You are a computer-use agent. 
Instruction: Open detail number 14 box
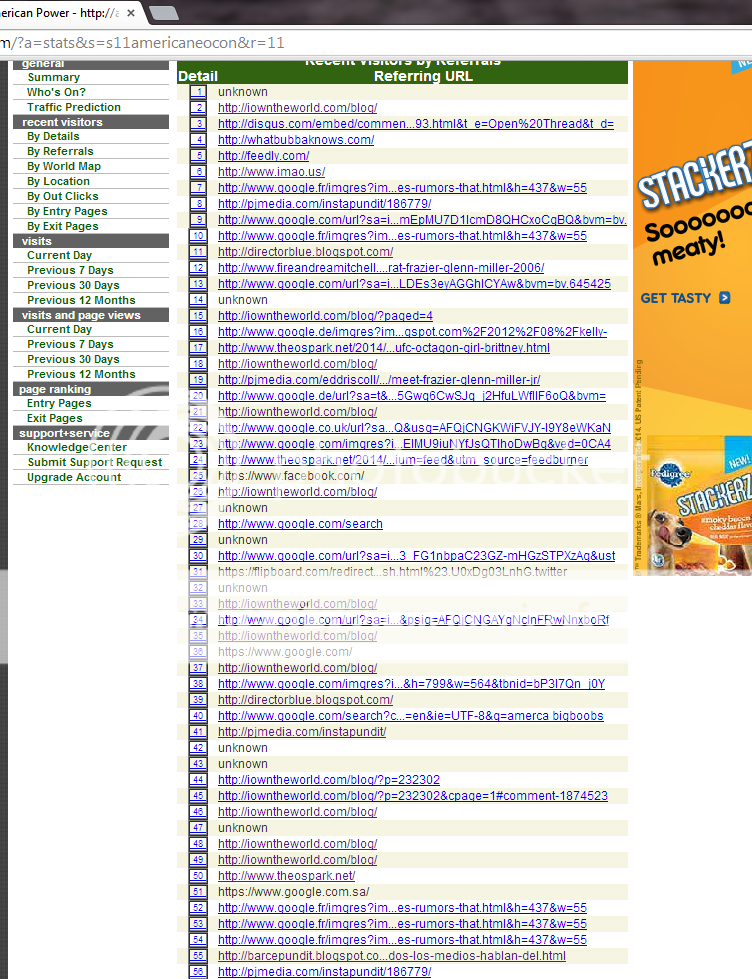[199, 300]
